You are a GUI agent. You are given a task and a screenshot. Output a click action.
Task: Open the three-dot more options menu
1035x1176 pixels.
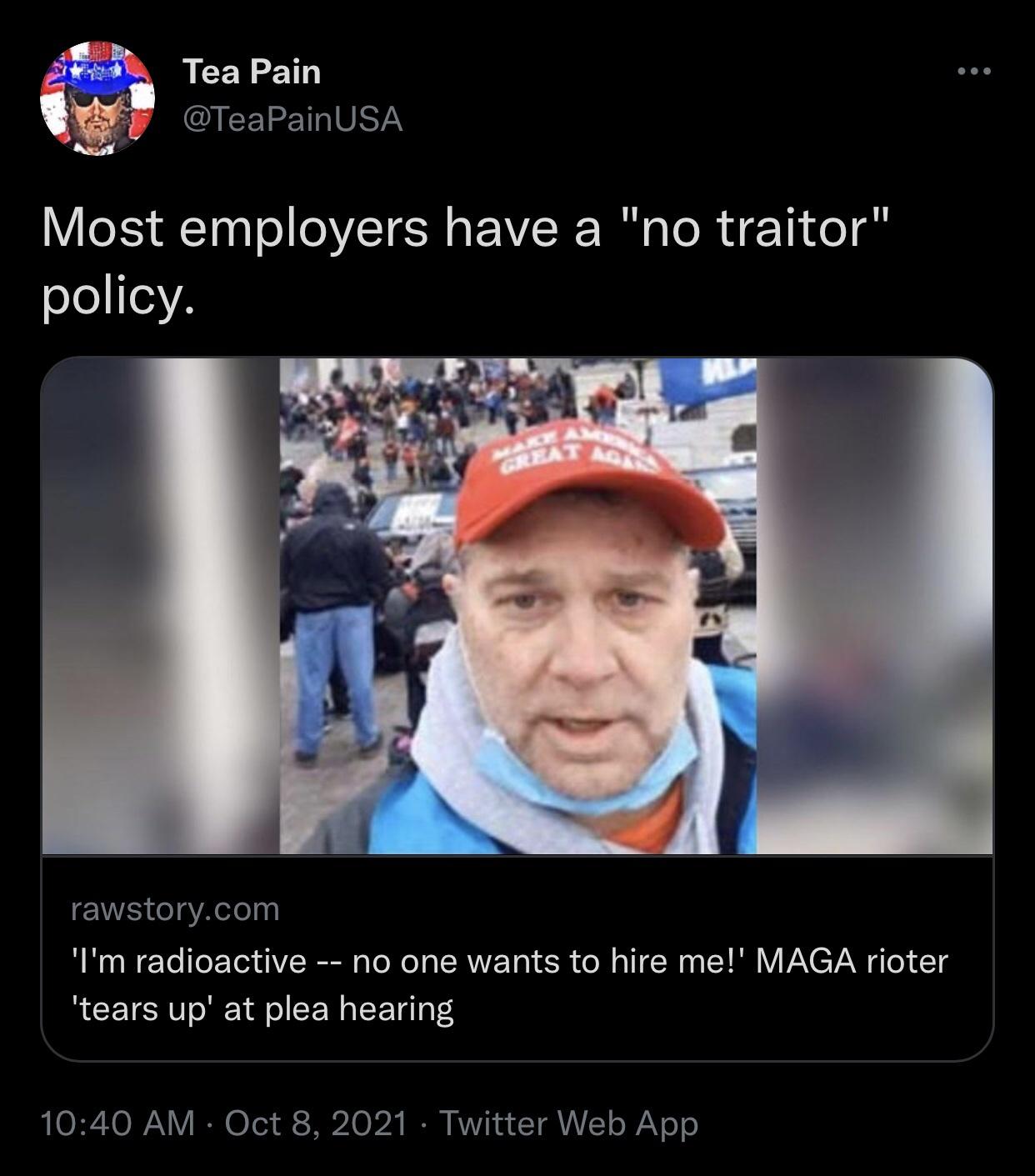[x=973, y=73]
